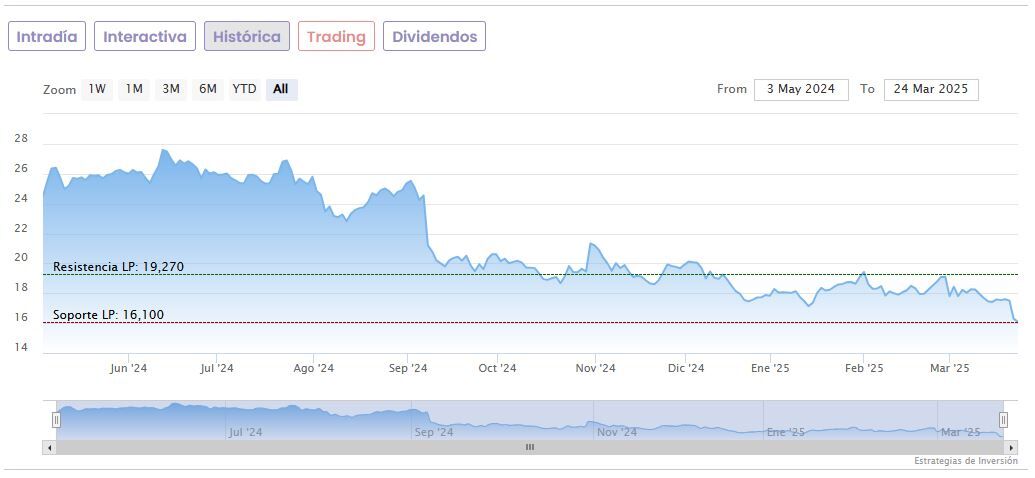1035x478 pixels.
Task: Click the navigator scrollbar right arrow
Action: point(1010,447)
